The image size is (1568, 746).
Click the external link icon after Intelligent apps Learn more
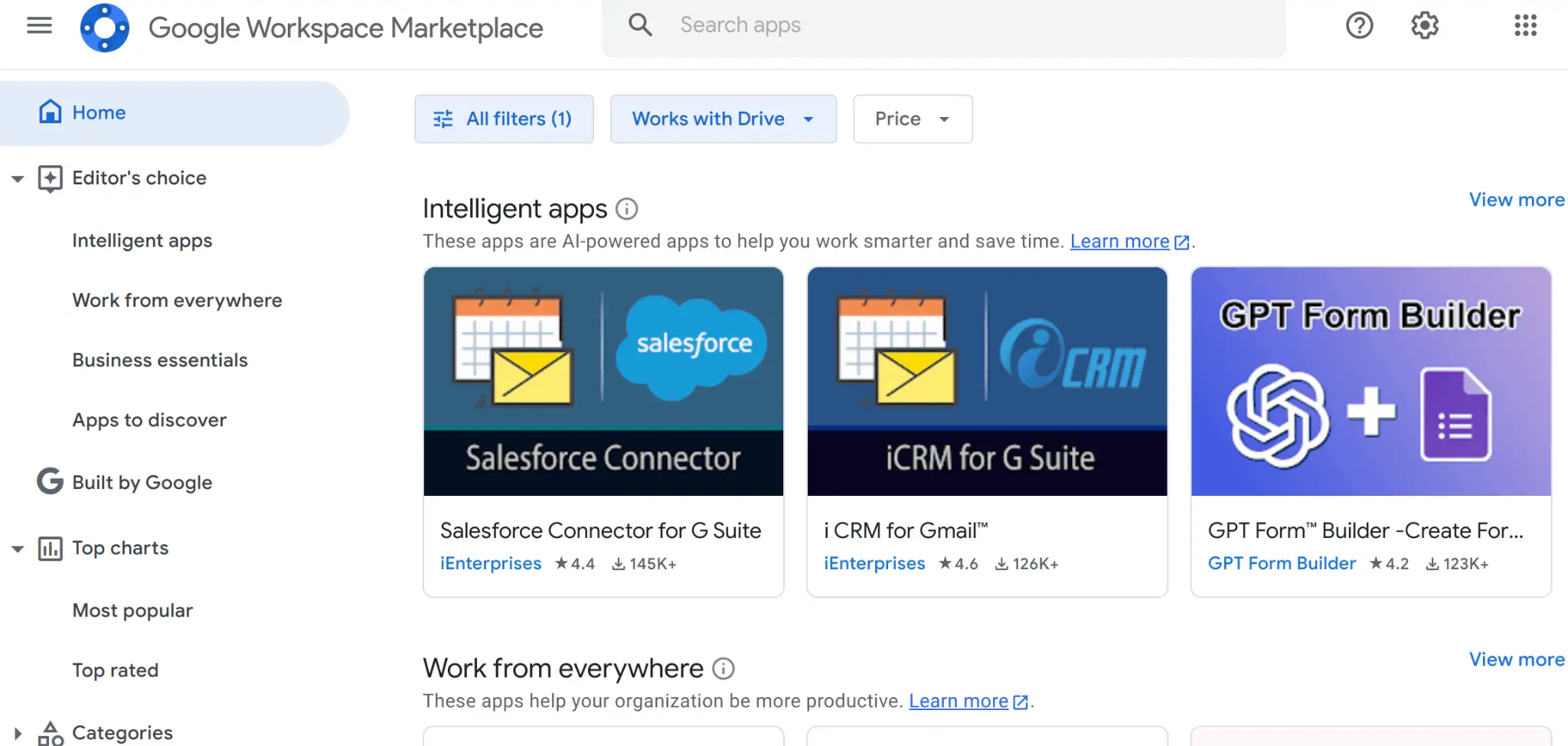tap(1181, 243)
